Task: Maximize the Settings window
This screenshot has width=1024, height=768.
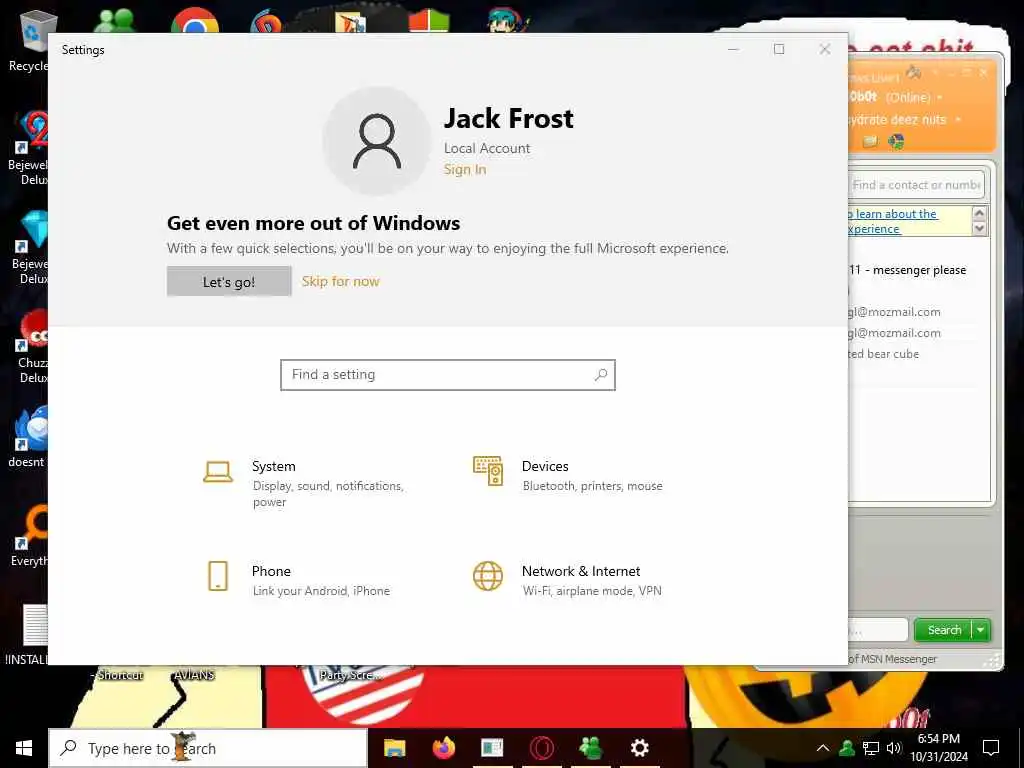Action: pyautogui.click(x=779, y=50)
